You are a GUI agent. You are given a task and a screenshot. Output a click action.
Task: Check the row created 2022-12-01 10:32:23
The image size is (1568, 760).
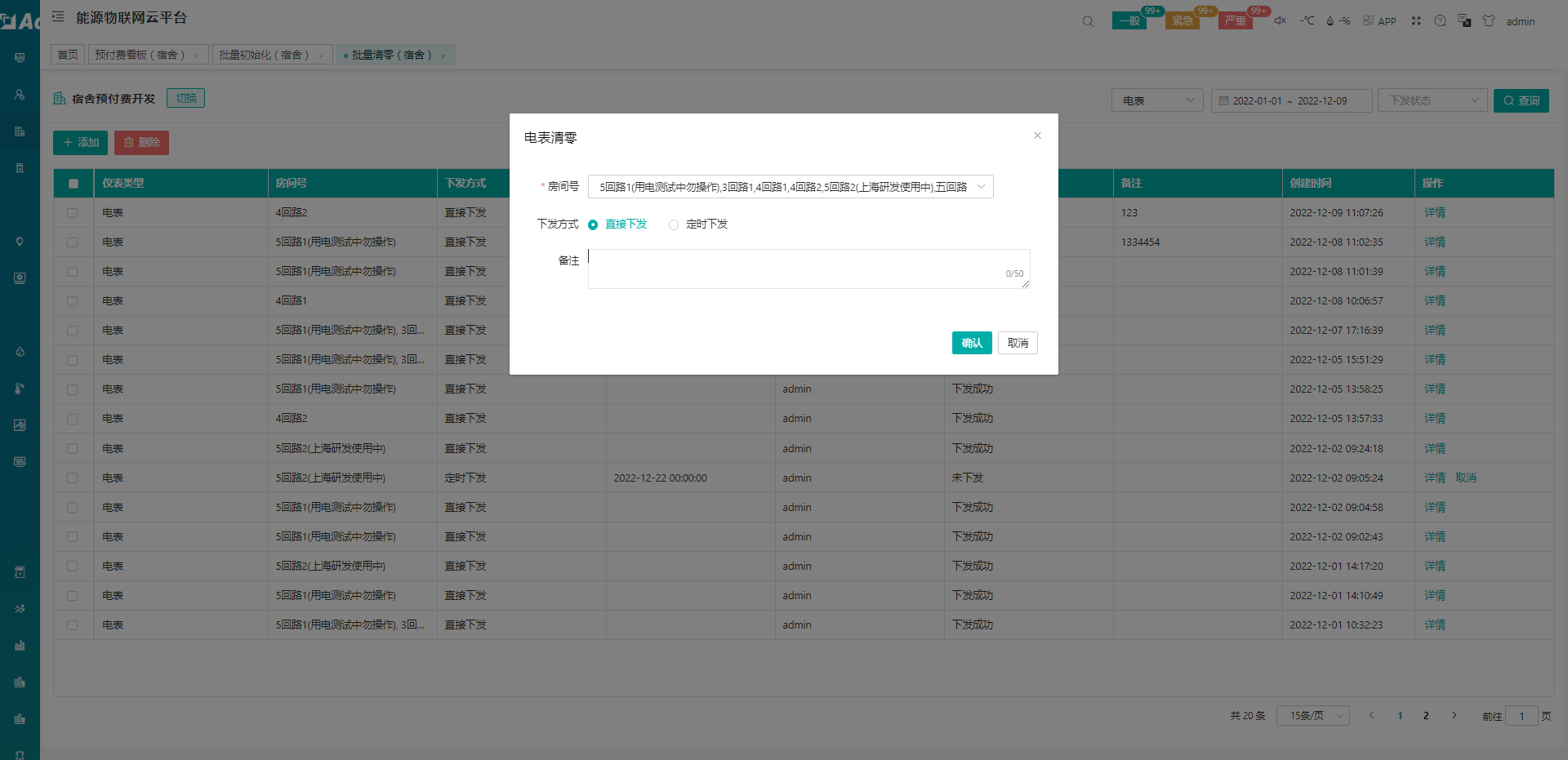[73, 625]
